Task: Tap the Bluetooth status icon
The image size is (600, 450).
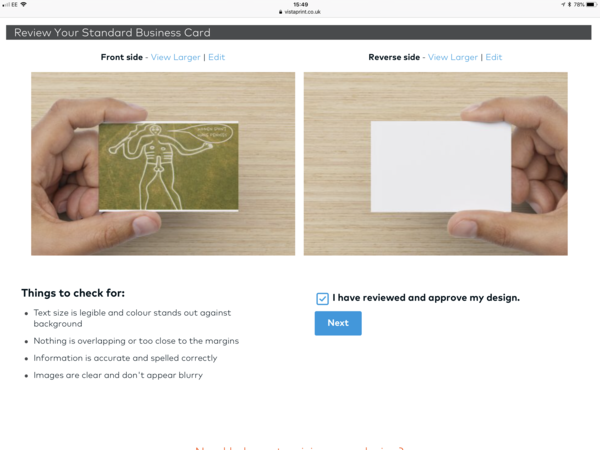Action: [569, 5]
